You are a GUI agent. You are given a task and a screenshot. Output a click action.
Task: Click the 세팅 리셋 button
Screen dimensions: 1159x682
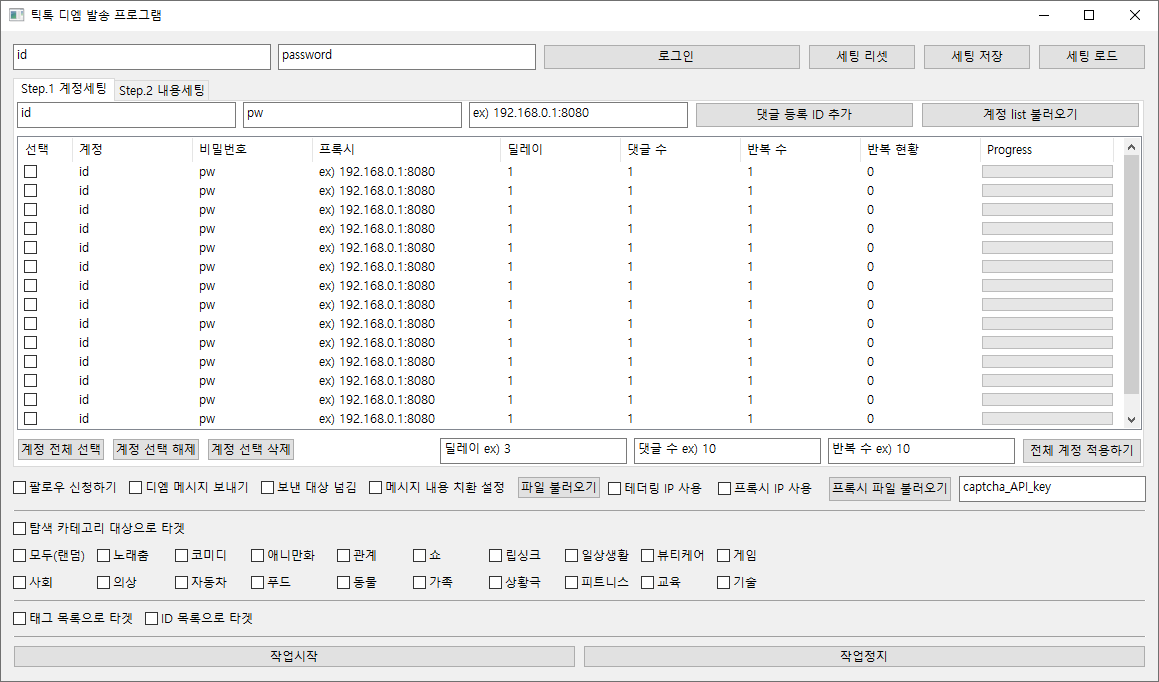(862, 57)
